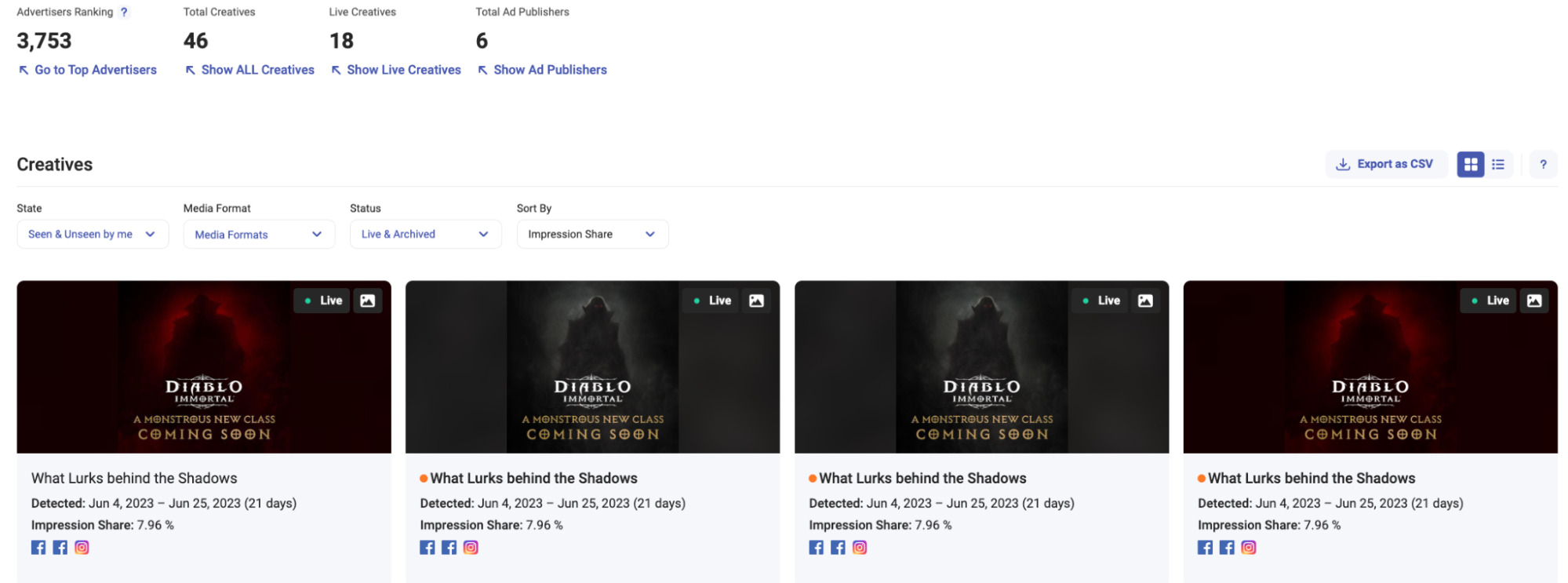Viewport: 1568px width, 583px height.
Task: Open the Go to Top Advertisers link
Action: [88, 70]
